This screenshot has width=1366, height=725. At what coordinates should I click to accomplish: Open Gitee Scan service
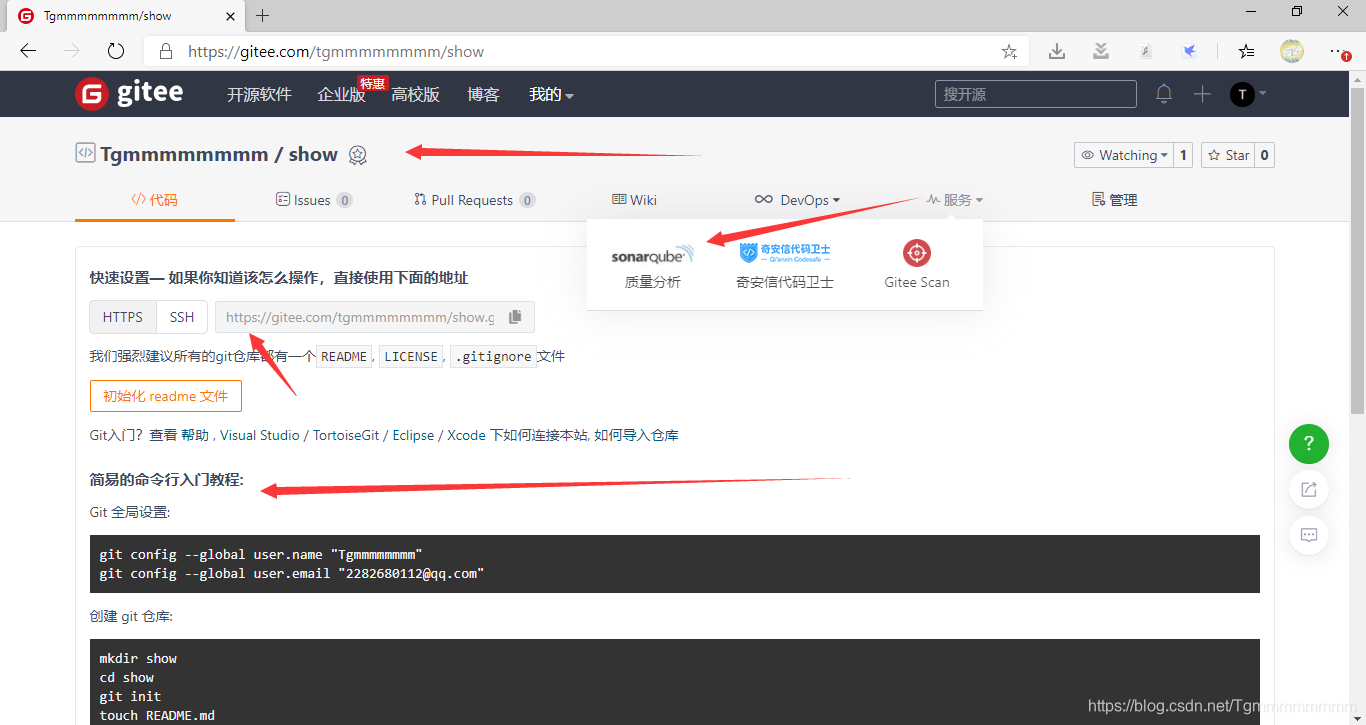[x=917, y=265]
